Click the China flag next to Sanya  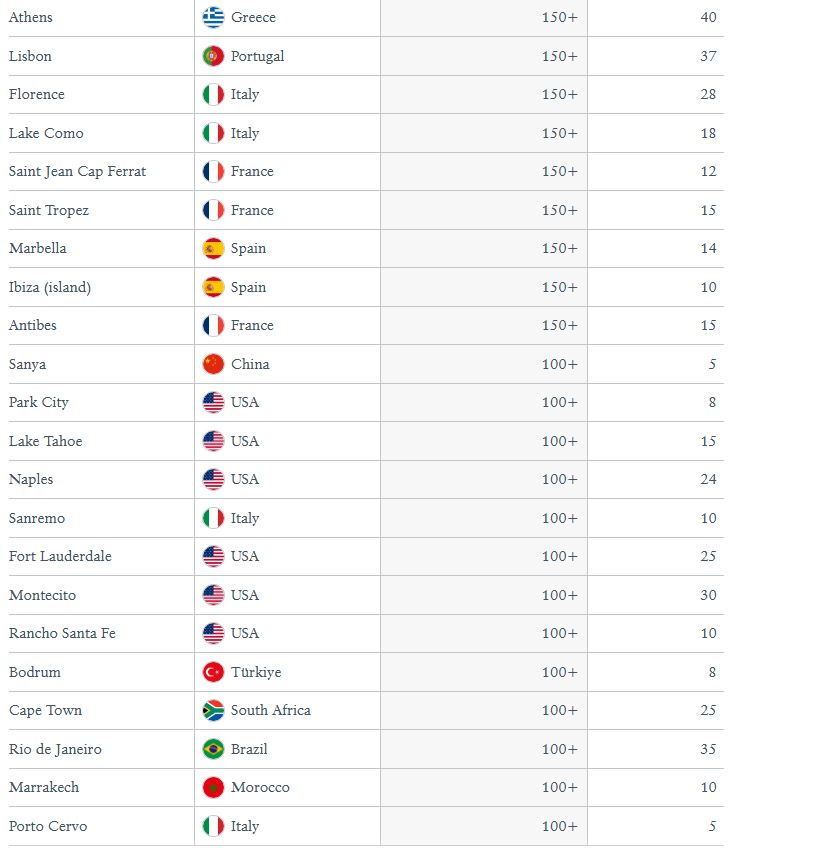tap(213, 364)
